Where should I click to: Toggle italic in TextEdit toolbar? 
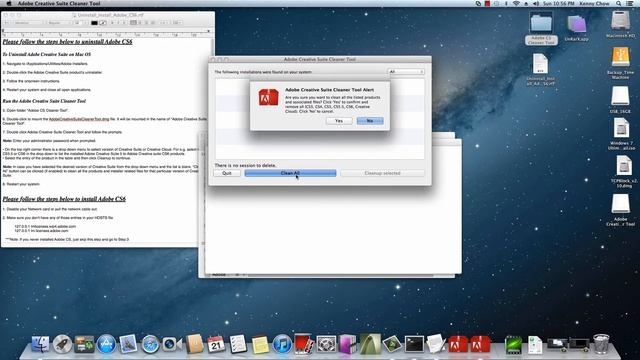click(118, 23)
